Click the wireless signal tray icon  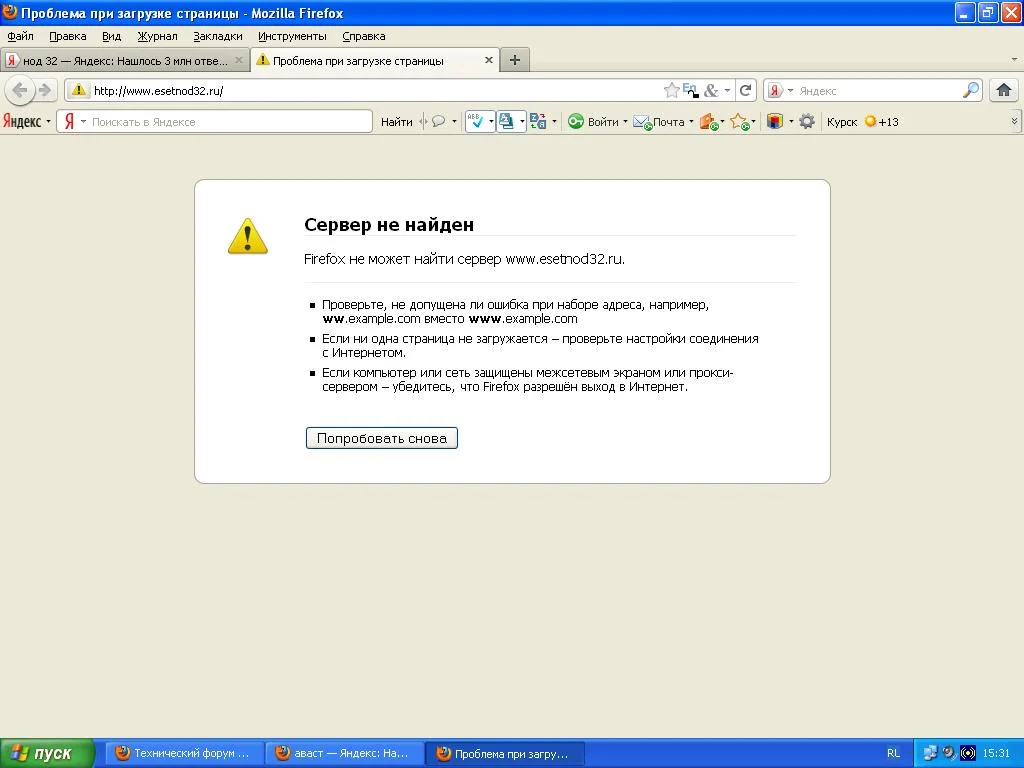tap(968, 753)
